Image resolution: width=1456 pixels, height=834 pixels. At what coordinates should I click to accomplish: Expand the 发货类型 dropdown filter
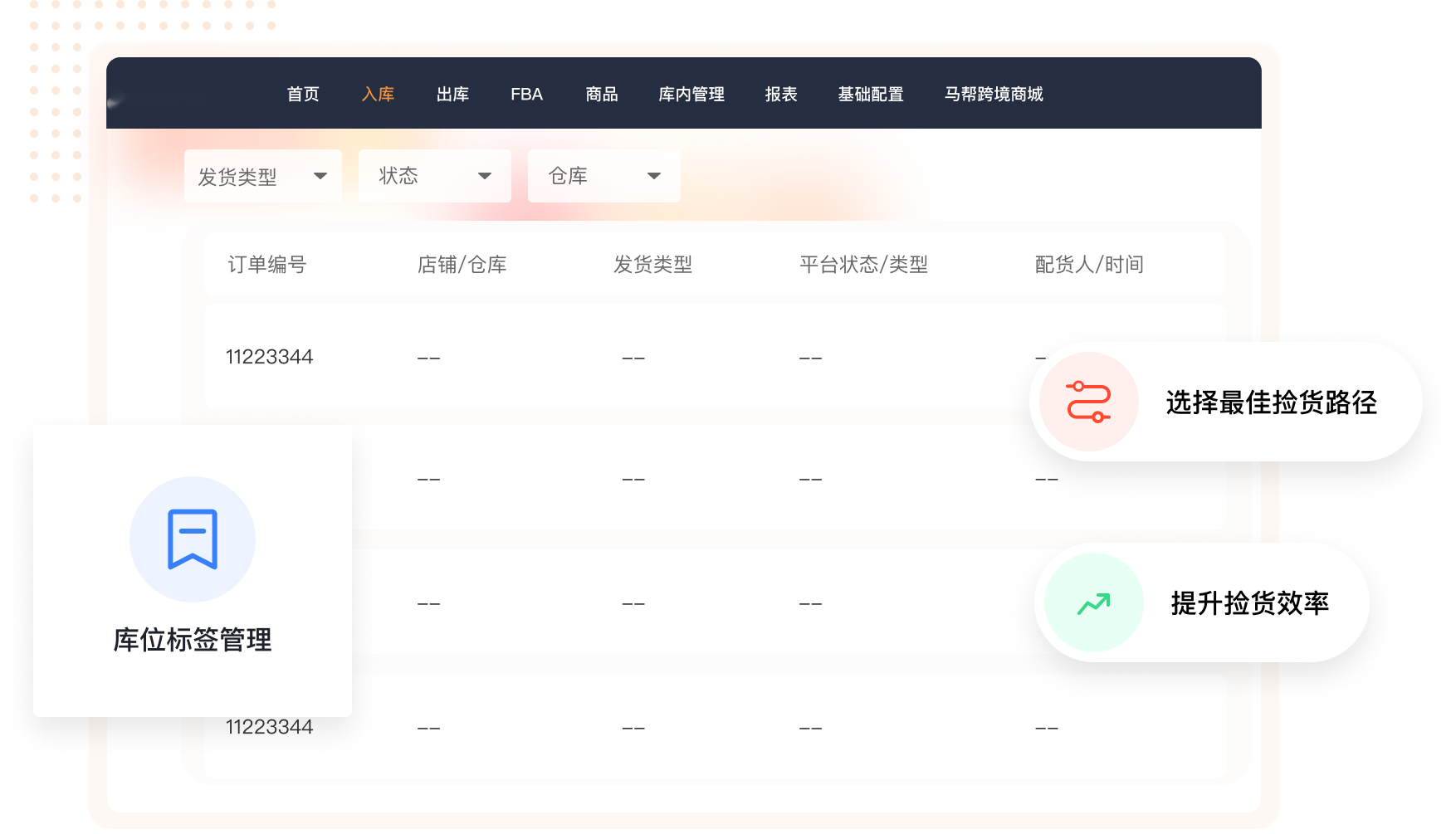pyautogui.click(x=262, y=176)
